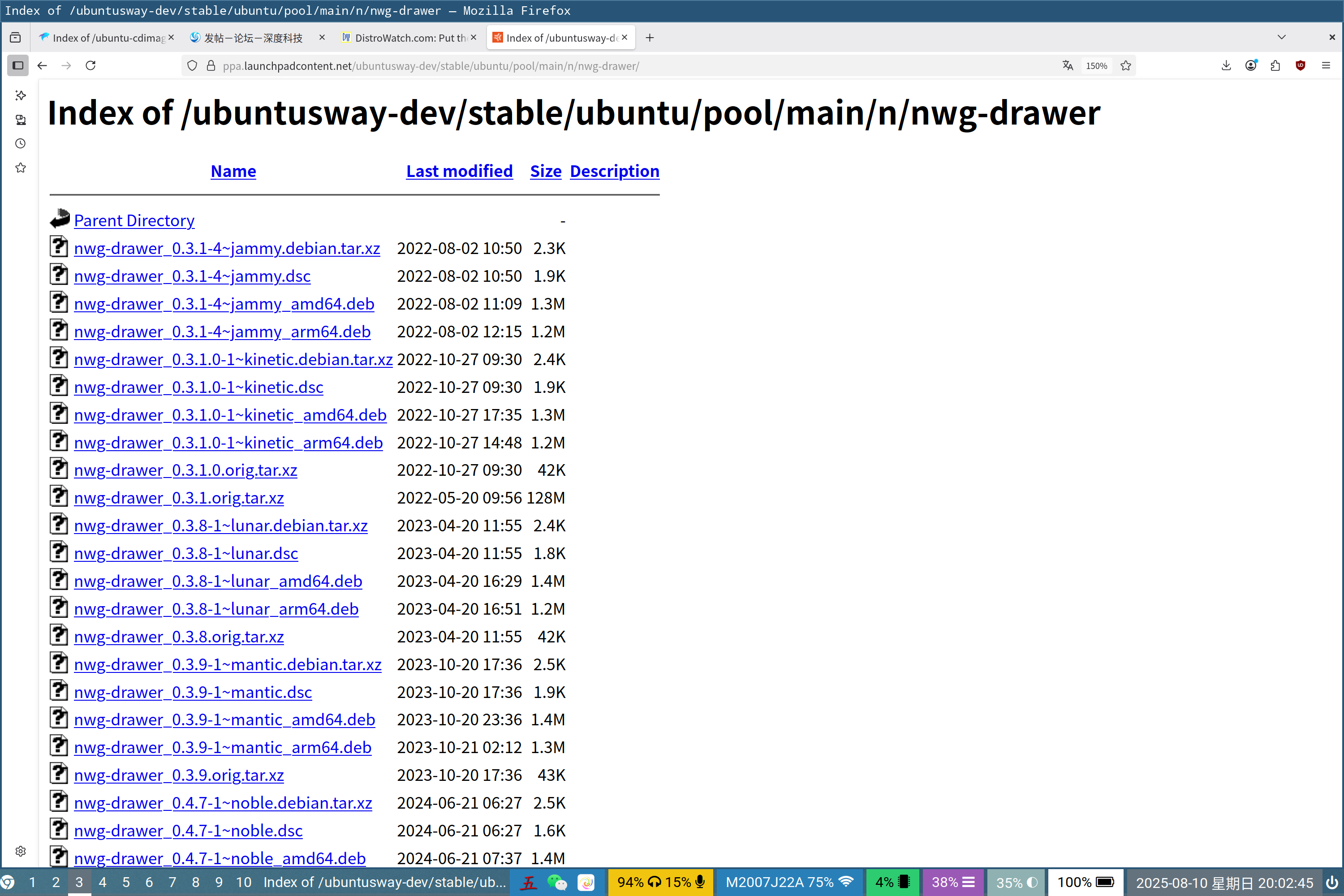Viewport: 1344px width, 896px height.
Task: Download nwg-drawer_0.3.8-1~lunar_arm64.deb
Action: [216, 609]
